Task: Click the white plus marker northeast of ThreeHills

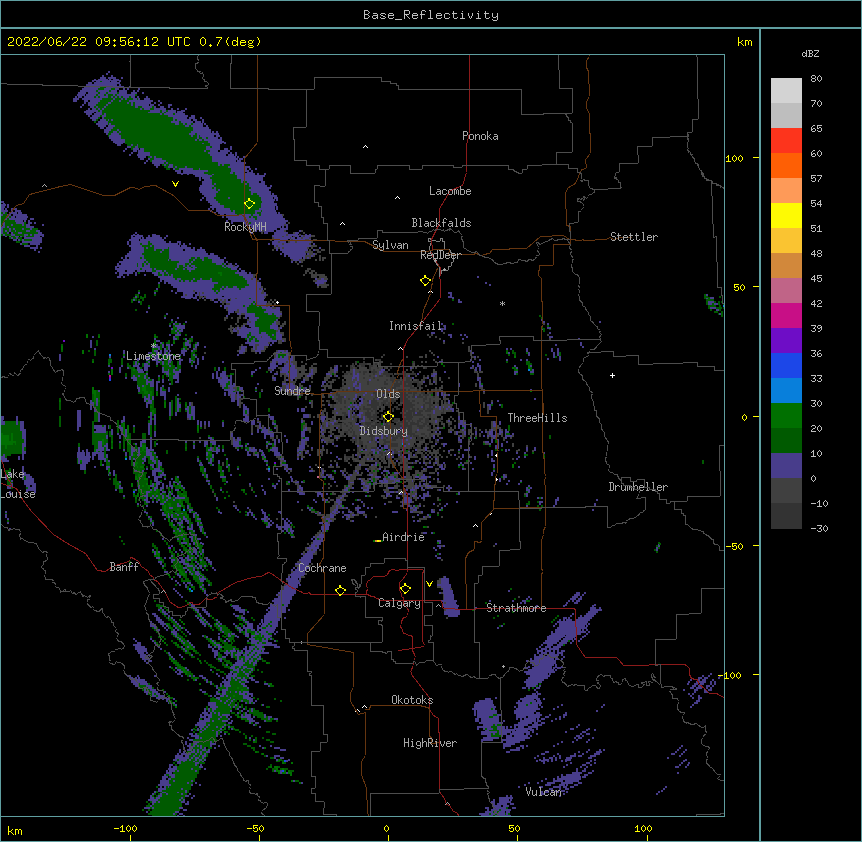Action: pyautogui.click(x=612, y=375)
